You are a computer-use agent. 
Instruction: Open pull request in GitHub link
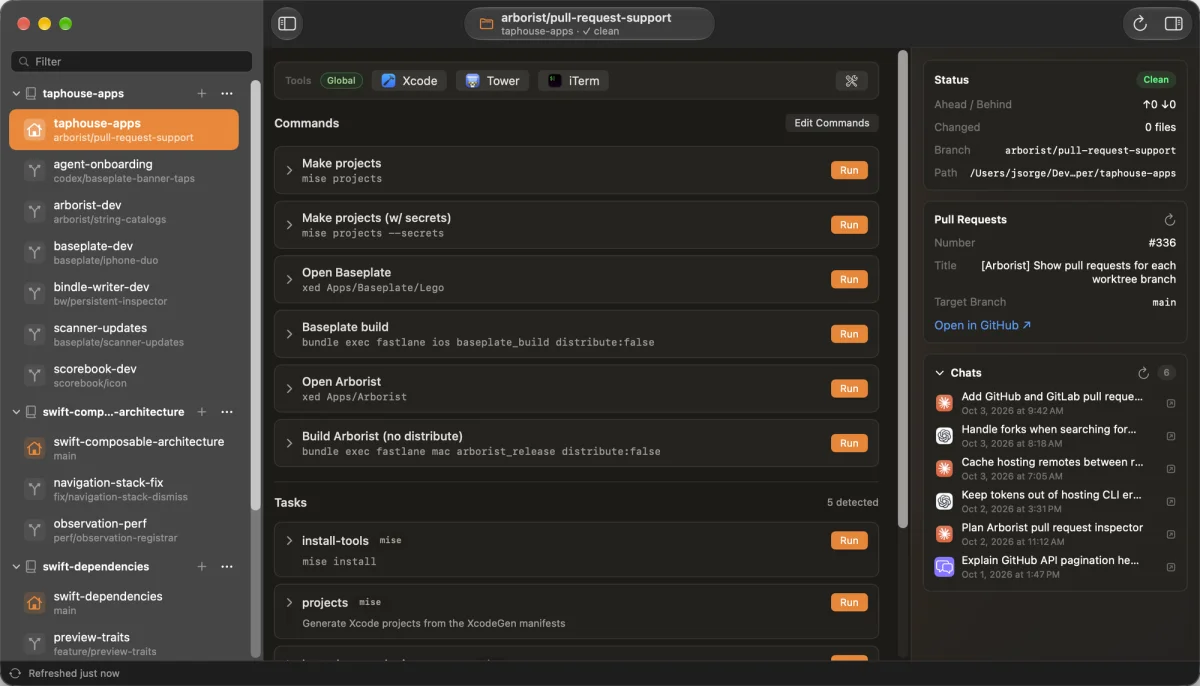[x=982, y=325]
